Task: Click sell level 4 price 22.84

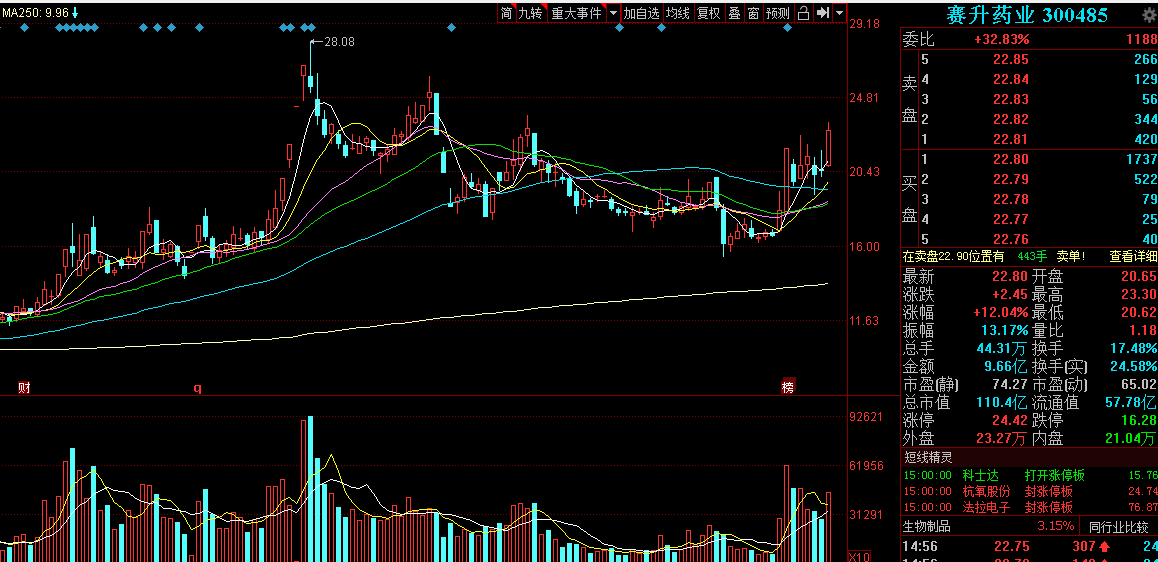Action: point(1011,79)
